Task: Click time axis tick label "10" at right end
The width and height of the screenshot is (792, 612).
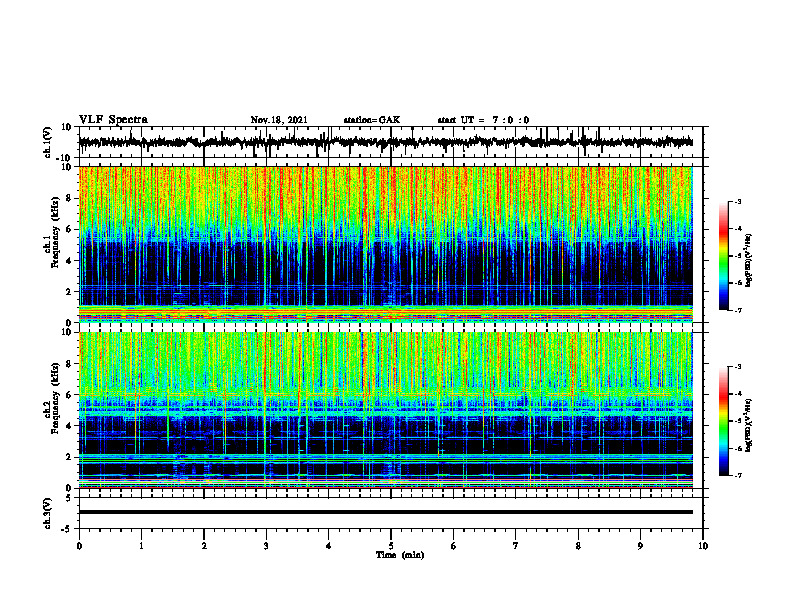Action: coord(703,546)
